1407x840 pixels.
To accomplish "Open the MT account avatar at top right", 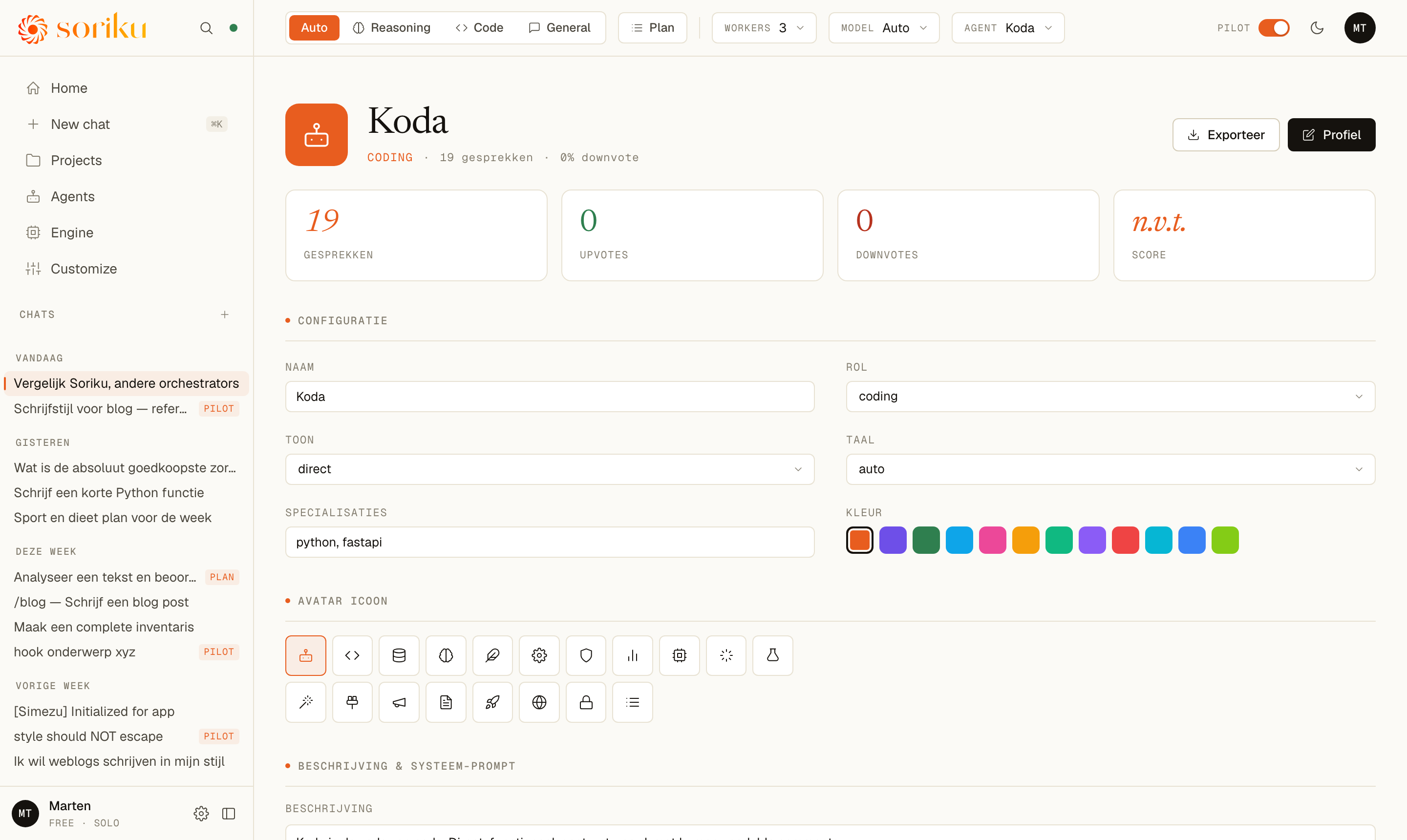I will (x=1360, y=28).
